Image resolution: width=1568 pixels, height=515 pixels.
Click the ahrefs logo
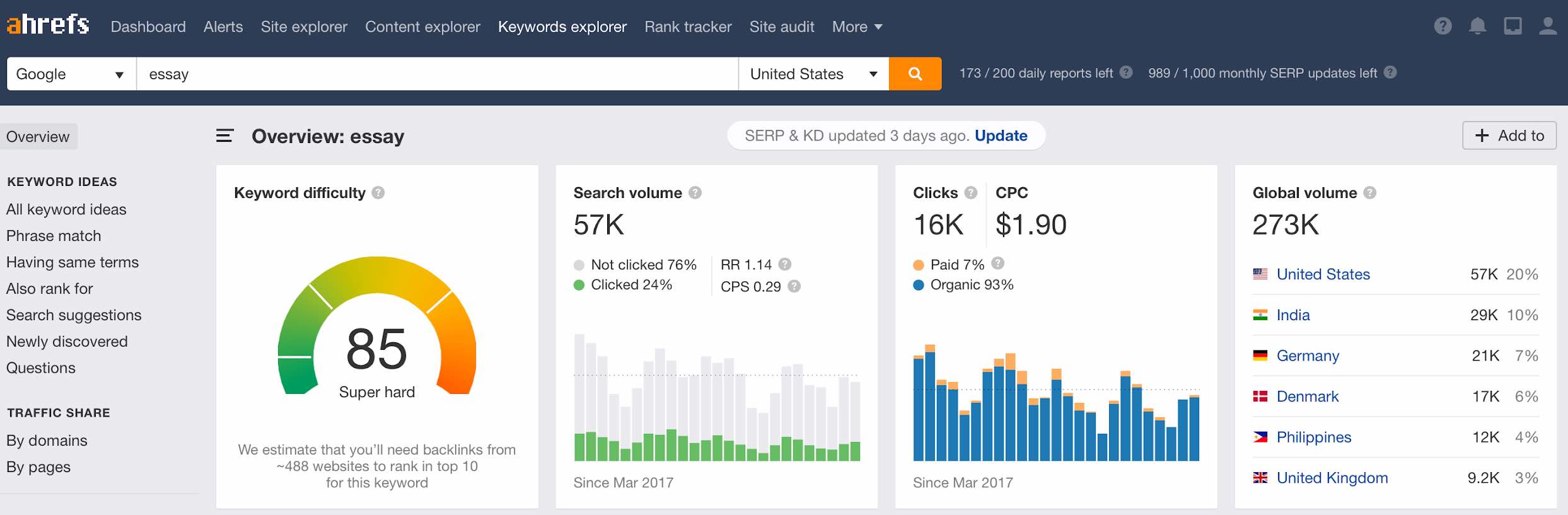point(48,25)
